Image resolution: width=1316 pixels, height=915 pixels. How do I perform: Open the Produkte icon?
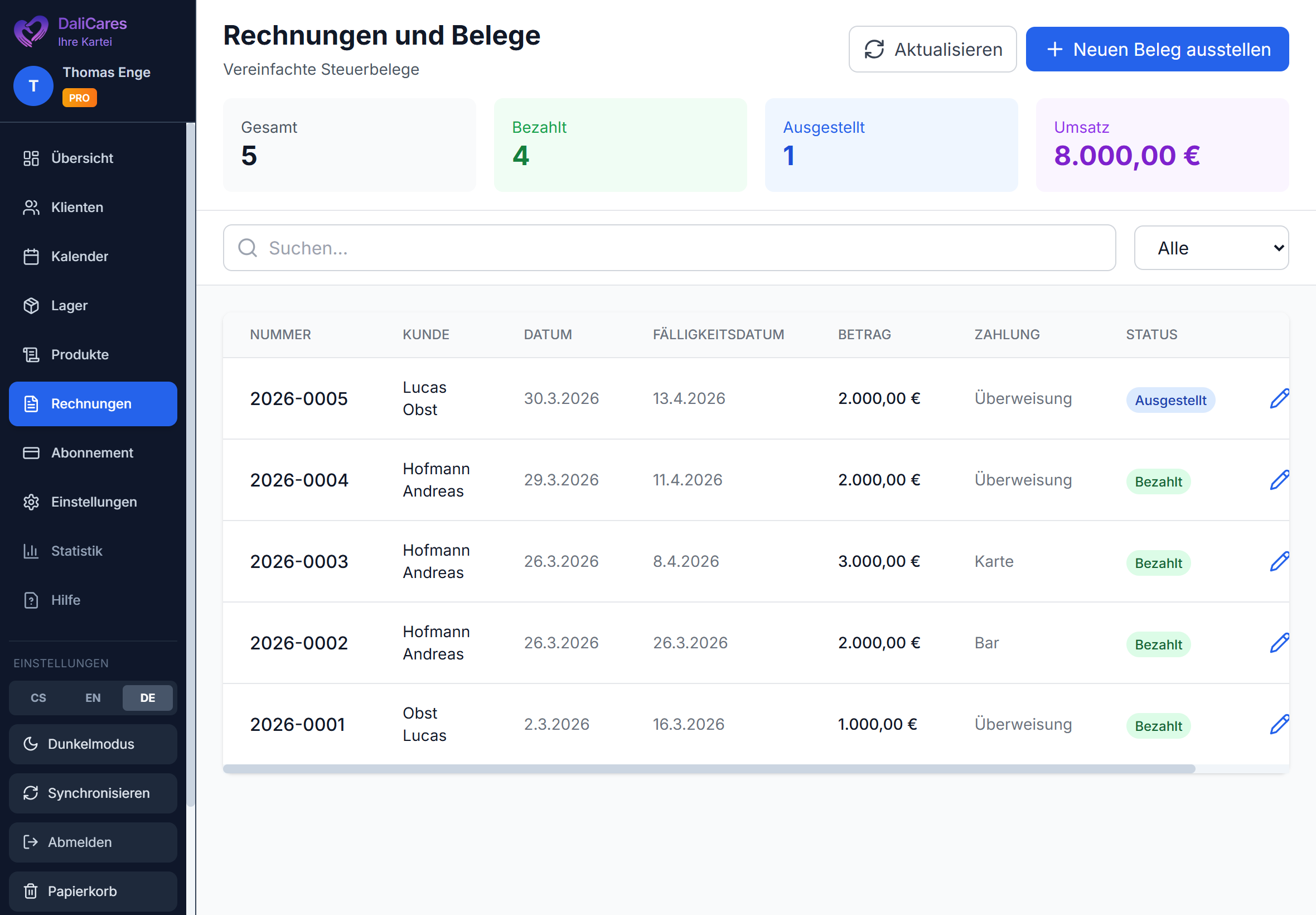coord(32,355)
